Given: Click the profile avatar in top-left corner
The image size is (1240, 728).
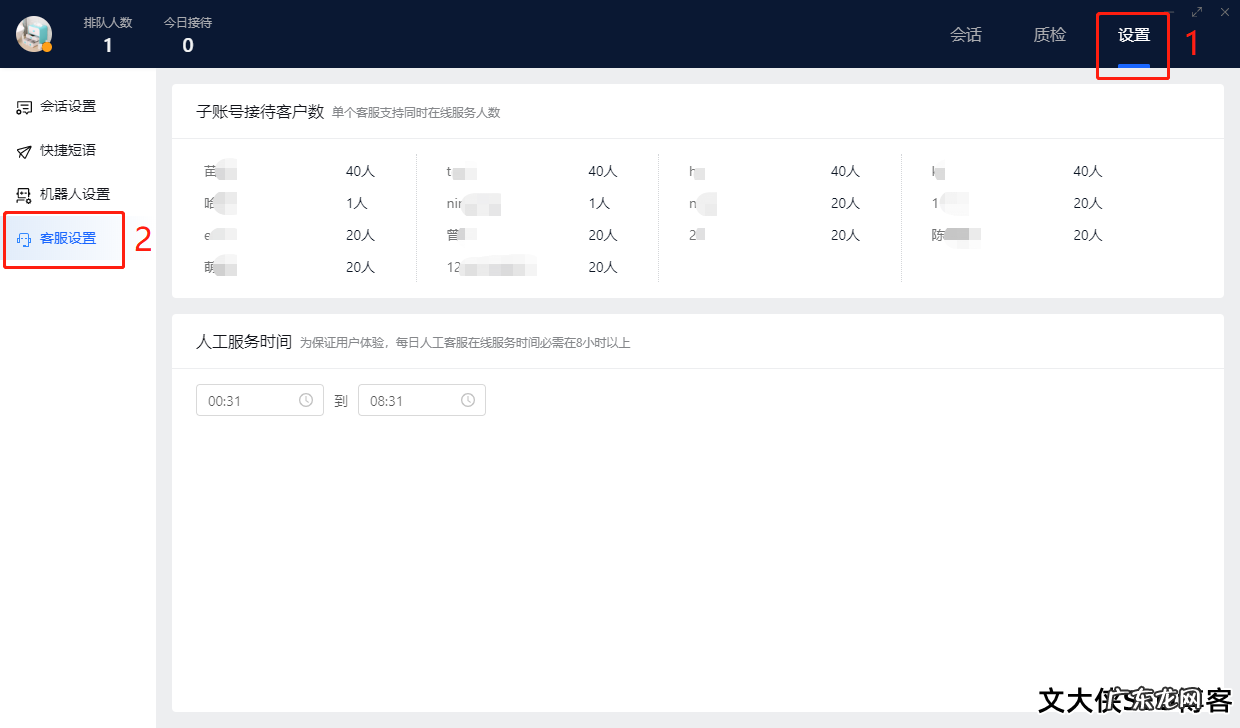Looking at the screenshot, I should click(35, 33).
